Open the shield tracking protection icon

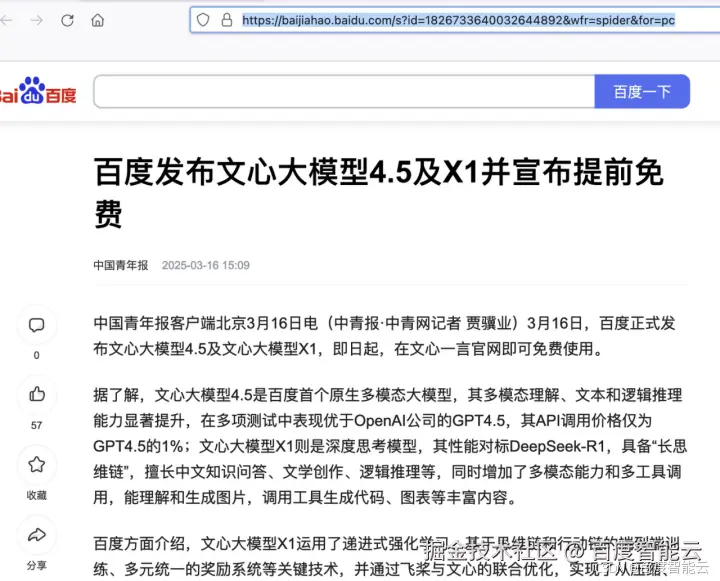(203, 20)
